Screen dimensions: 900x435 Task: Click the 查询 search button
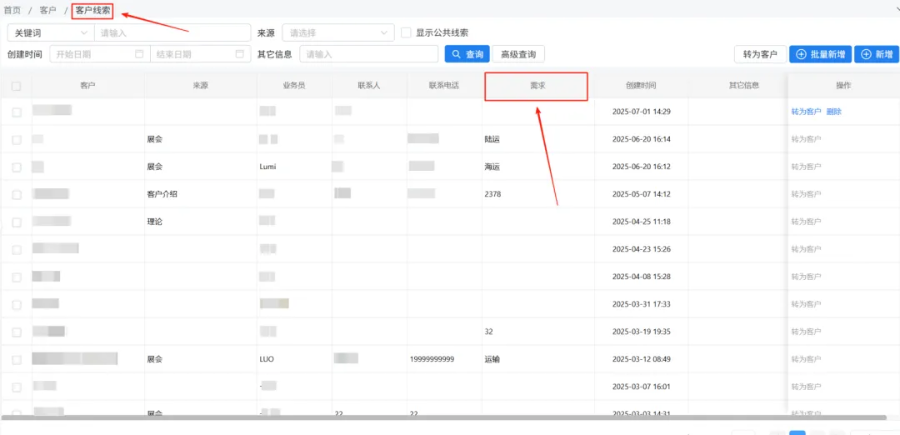coord(467,55)
